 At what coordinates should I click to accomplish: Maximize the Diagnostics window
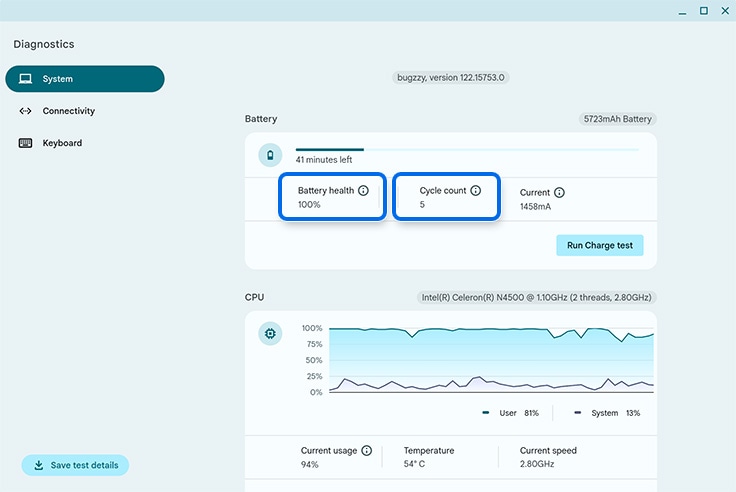[x=703, y=10]
